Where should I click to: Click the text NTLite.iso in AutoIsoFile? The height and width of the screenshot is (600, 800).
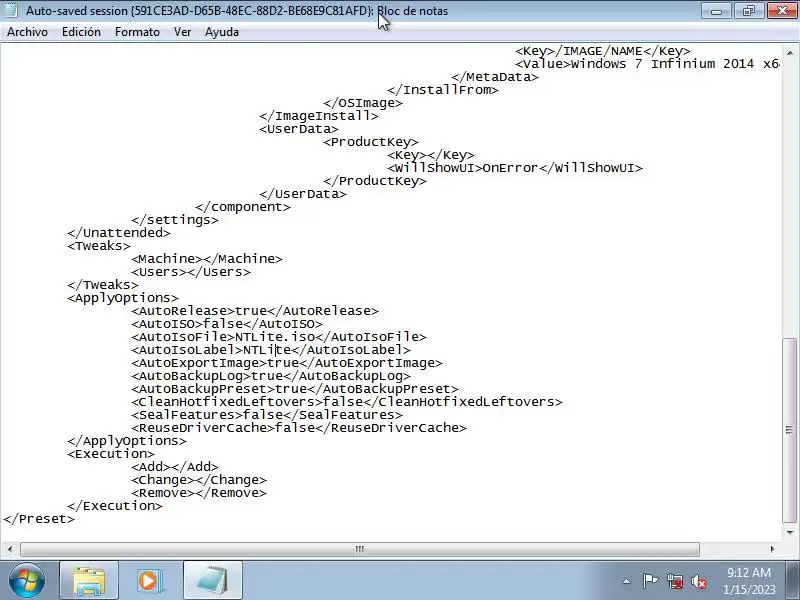274,337
